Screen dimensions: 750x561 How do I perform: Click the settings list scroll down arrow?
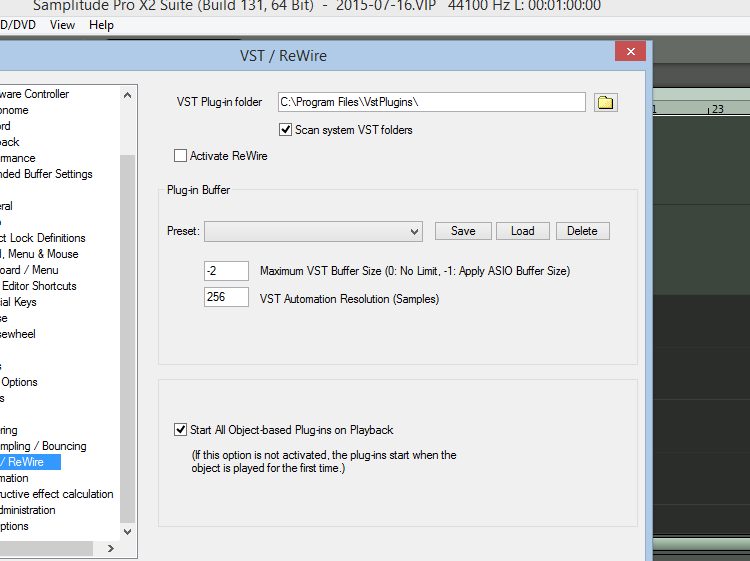[127, 531]
